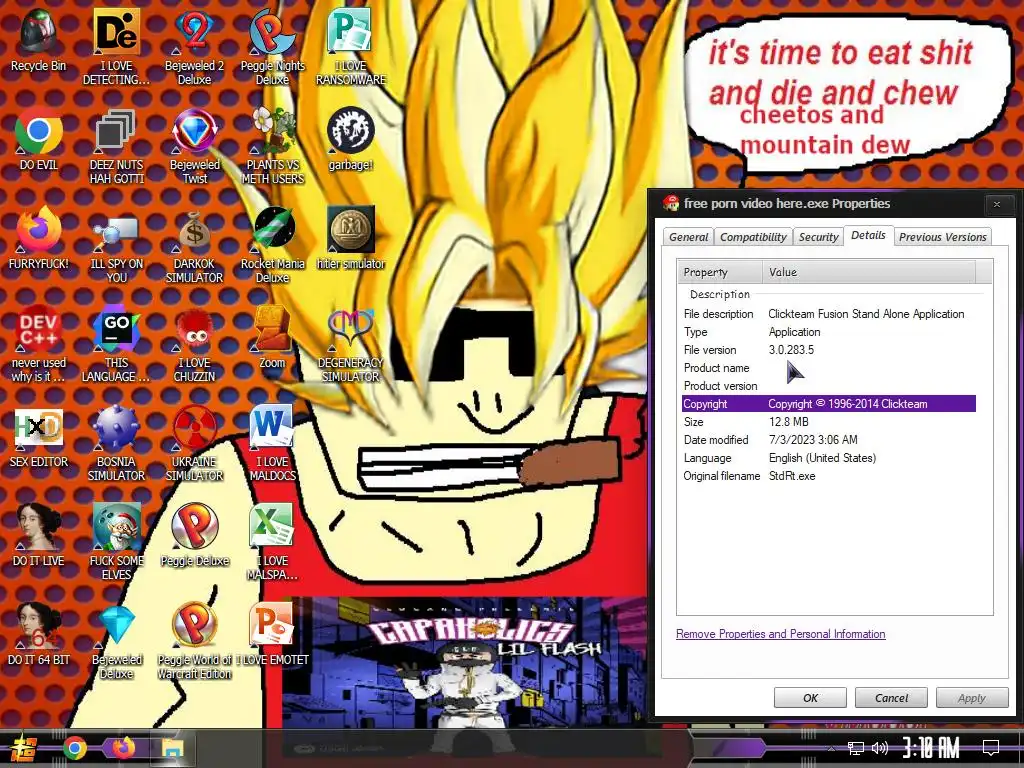
Task: Select the 'DEGENERACY SIMULATOR' icon
Action: click(x=351, y=344)
